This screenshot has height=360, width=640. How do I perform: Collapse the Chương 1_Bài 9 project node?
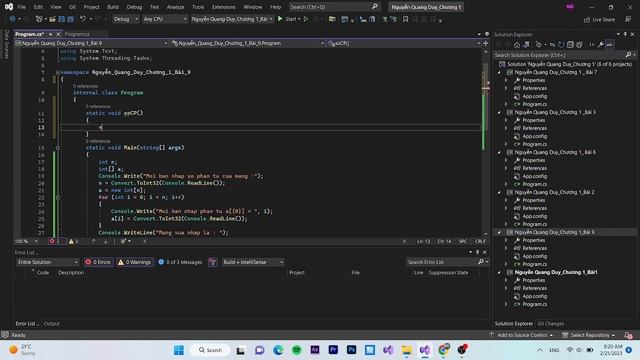[x=499, y=232]
